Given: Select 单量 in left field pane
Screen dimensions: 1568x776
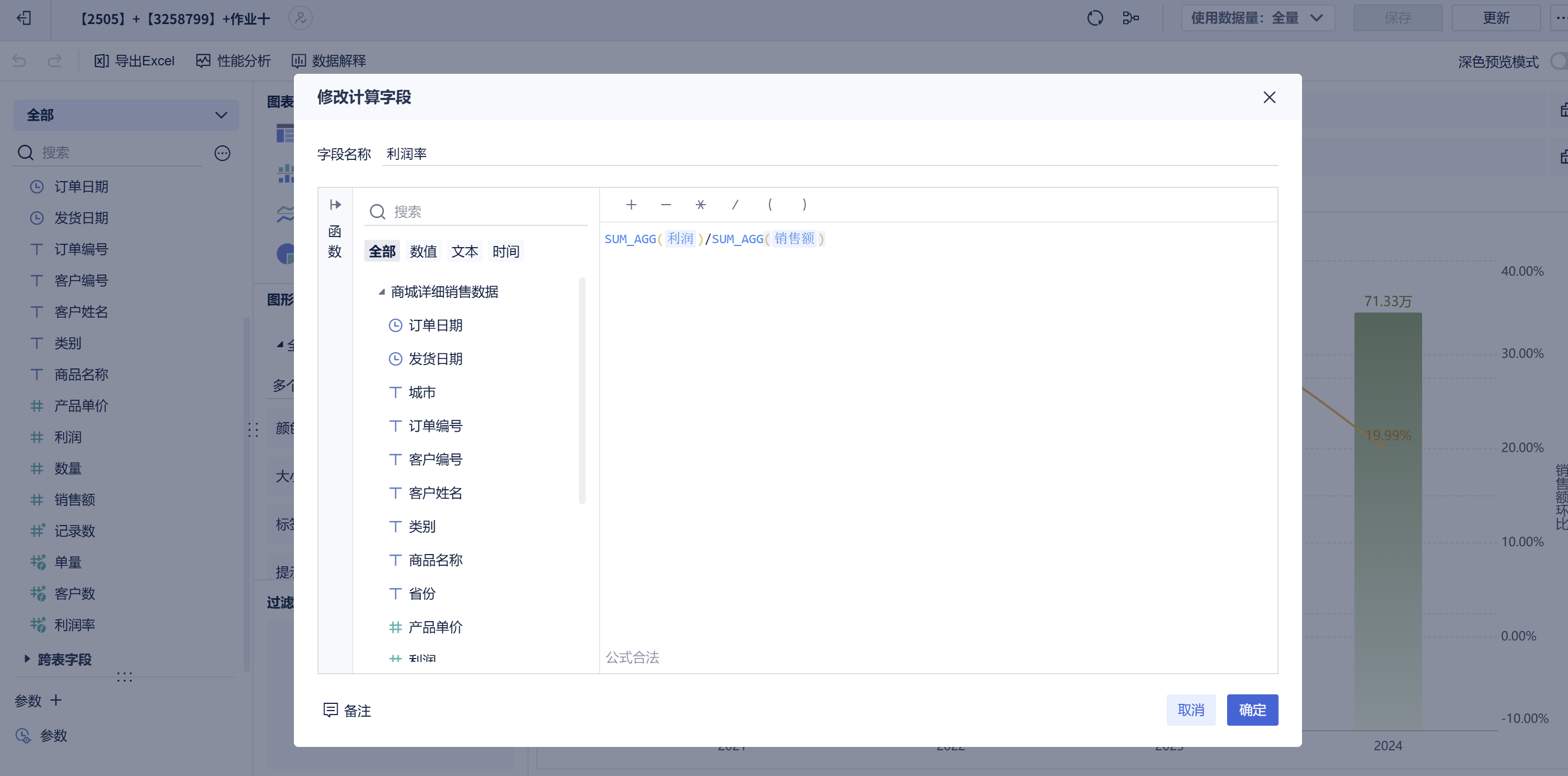Looking at the screenshot, I should 68,562.
